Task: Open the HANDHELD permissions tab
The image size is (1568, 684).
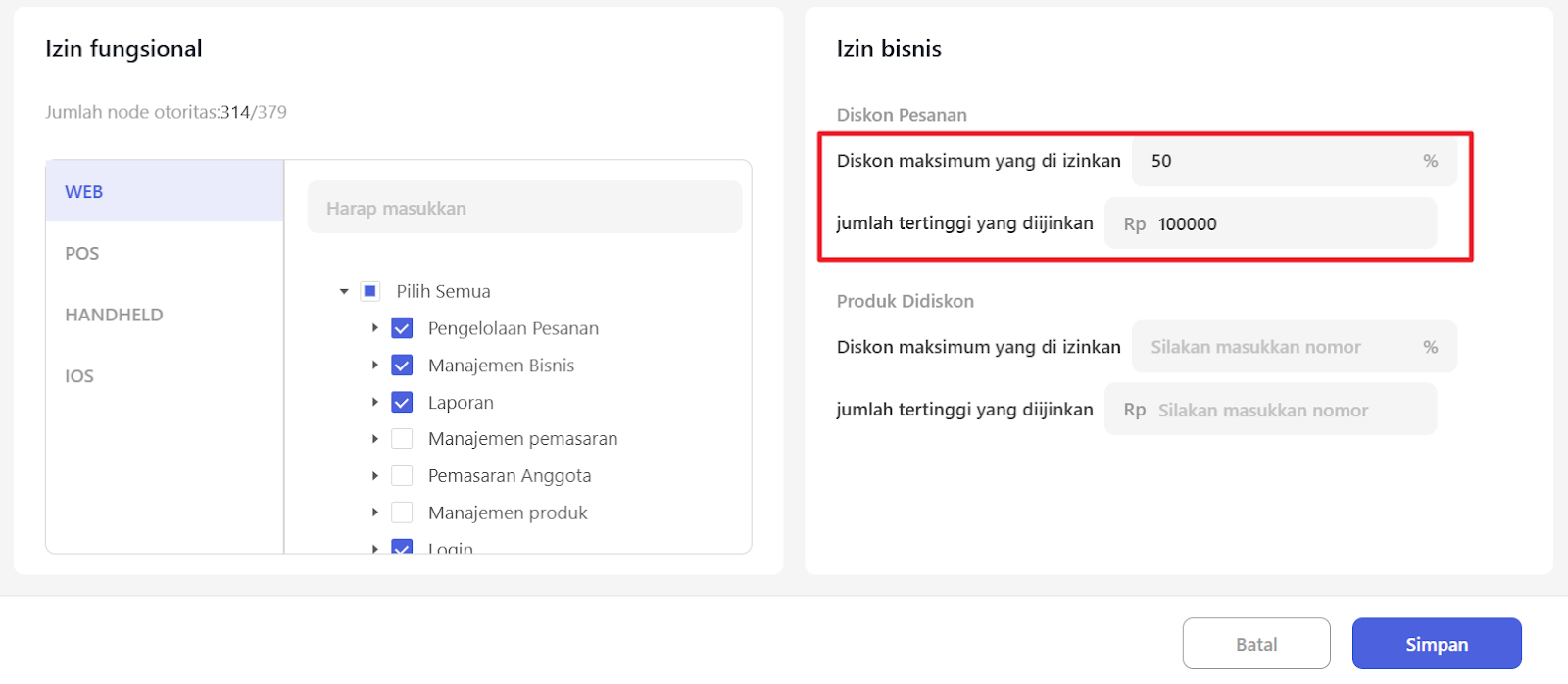Action: coord(114,315)
